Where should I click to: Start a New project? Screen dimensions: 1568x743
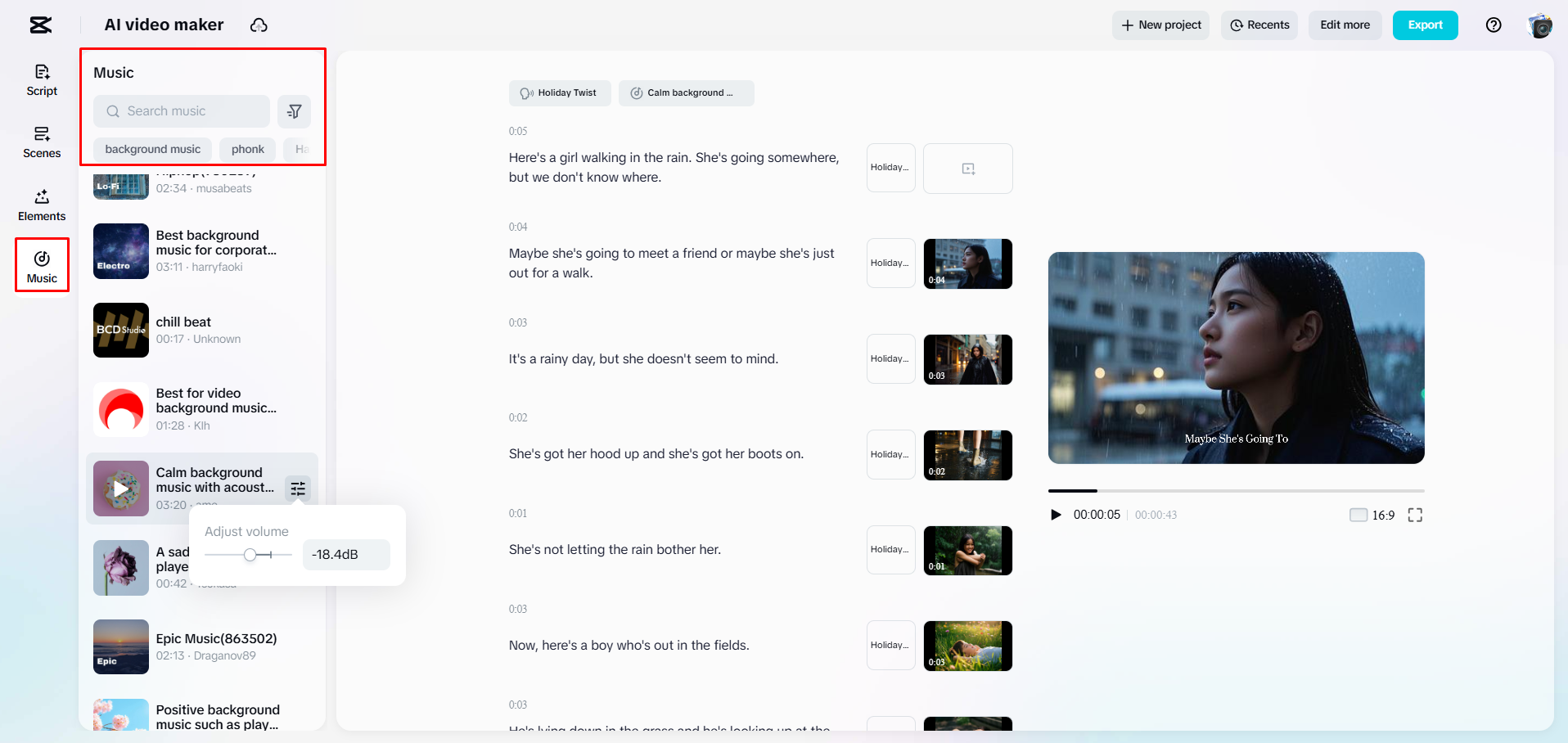(1160, 25)
